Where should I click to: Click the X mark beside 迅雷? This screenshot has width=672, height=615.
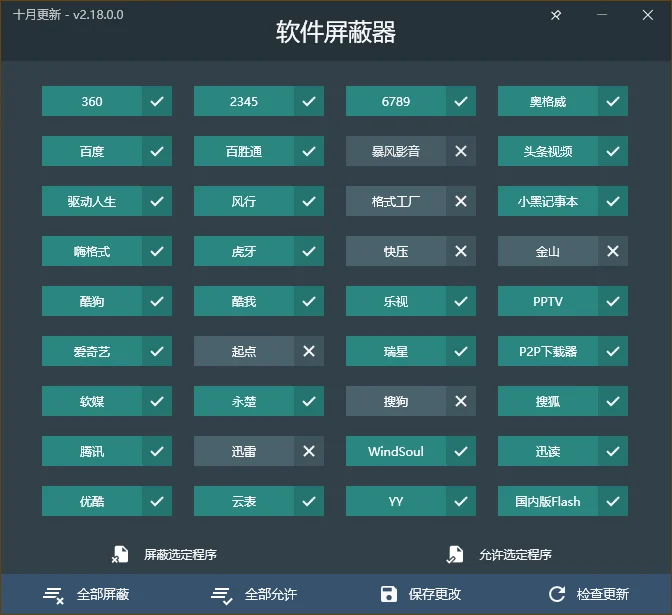pyautogui.click(x=309, y=451)
